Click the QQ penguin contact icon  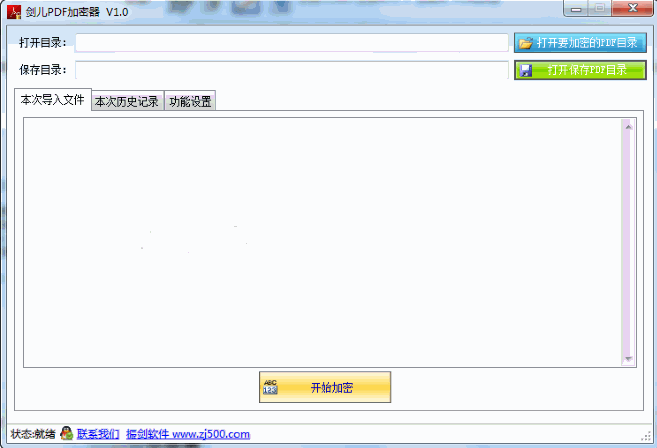[66, 433]
